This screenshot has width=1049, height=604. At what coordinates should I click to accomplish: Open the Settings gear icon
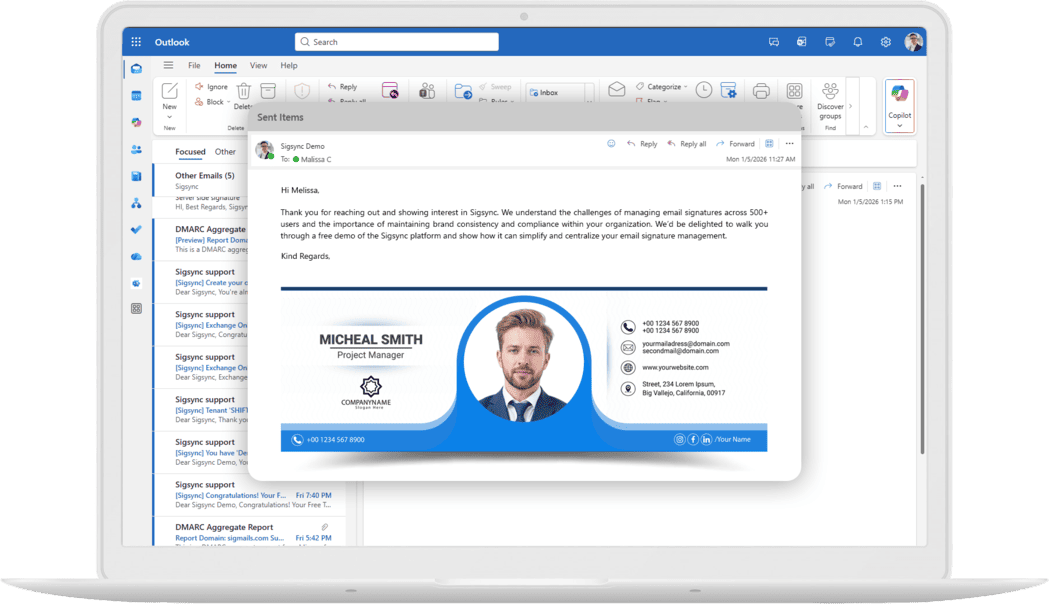[x=885, y=42]
